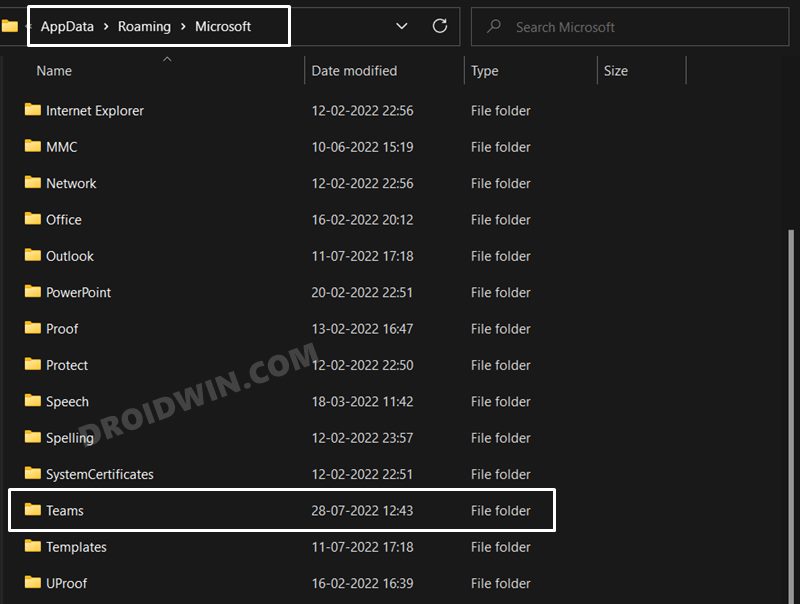Open the Office folder icon

[33, 219]
